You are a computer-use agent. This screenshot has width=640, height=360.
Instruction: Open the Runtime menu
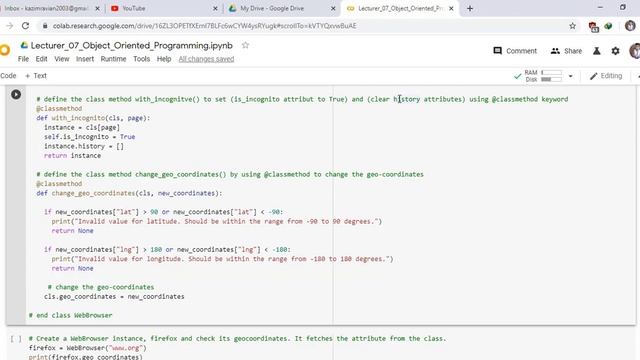coord(113,59)
